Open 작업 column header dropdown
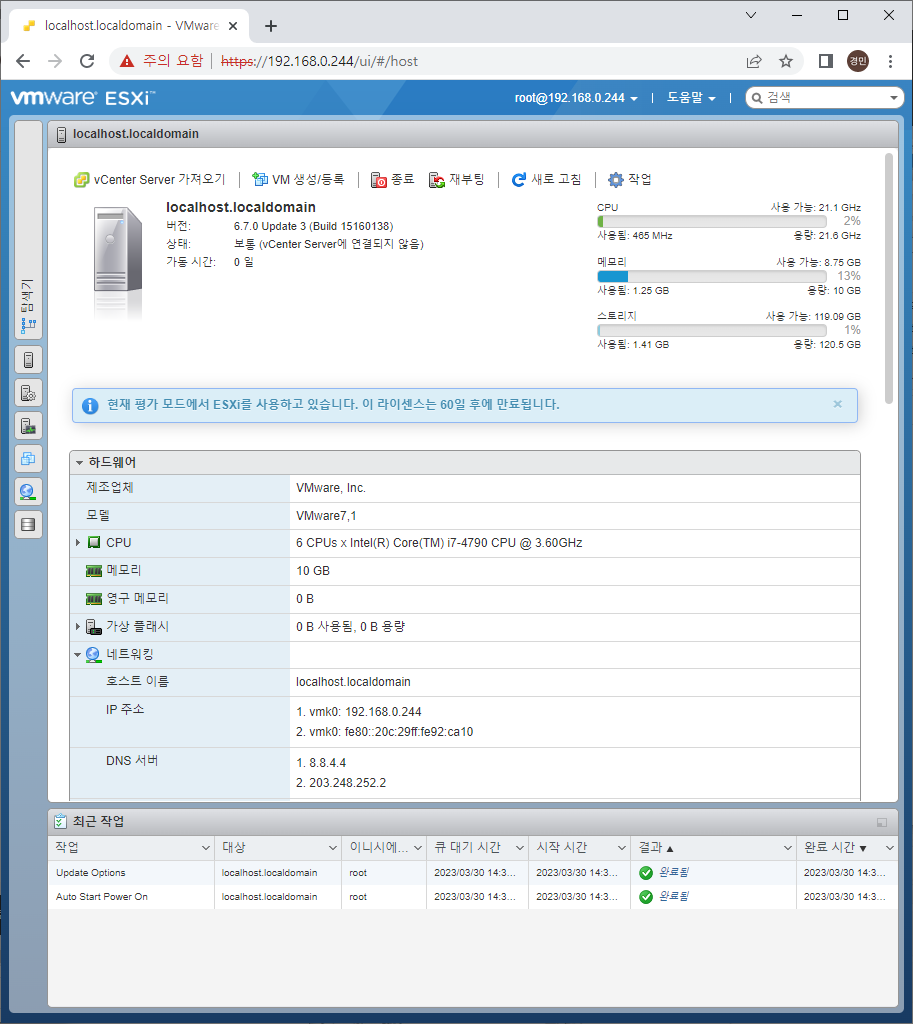This screenshot has height=1024, width=913. pos(206,848)
